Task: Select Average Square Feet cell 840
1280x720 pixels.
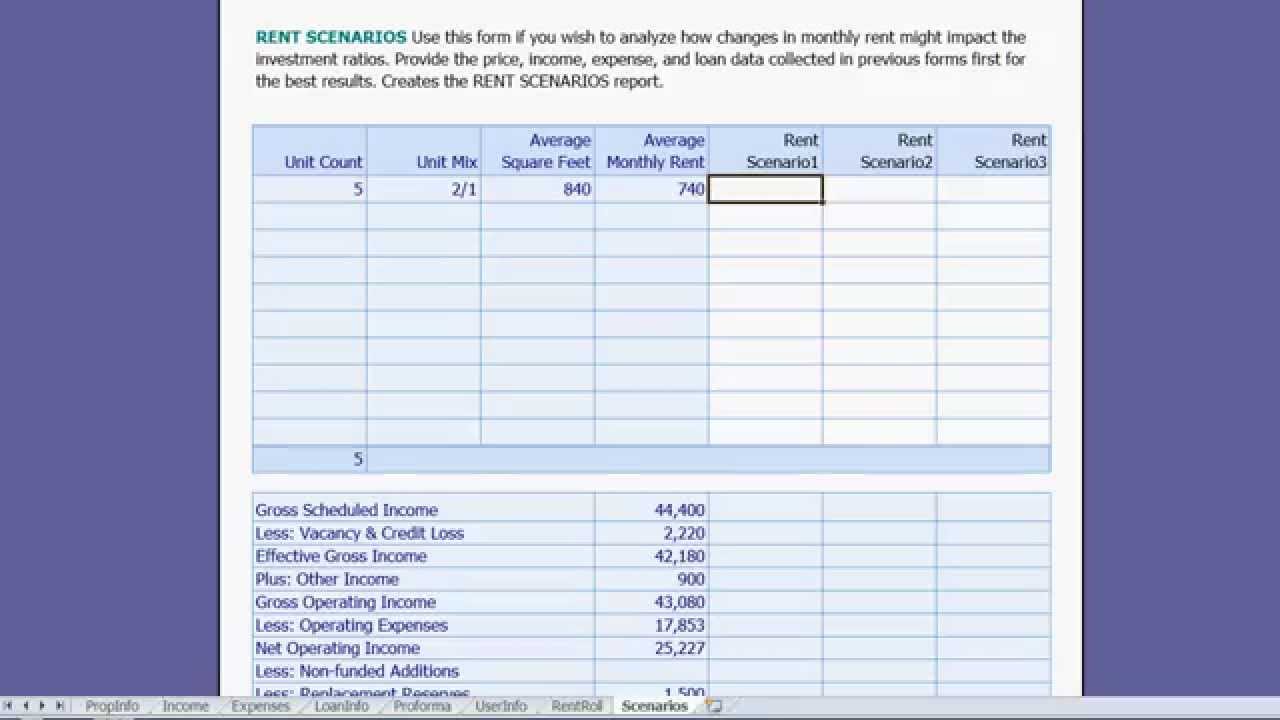Action: (538, 189)
